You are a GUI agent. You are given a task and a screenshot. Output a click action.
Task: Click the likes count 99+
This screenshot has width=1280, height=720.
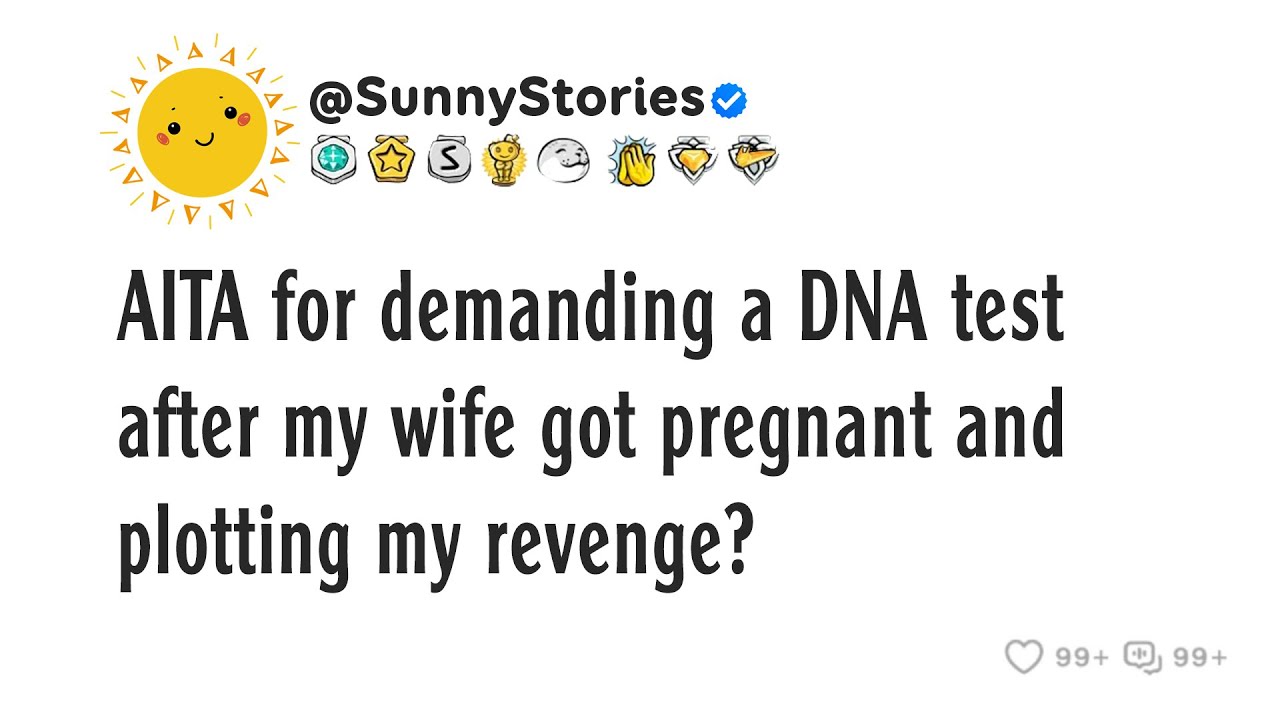[x=1082, y=658]
